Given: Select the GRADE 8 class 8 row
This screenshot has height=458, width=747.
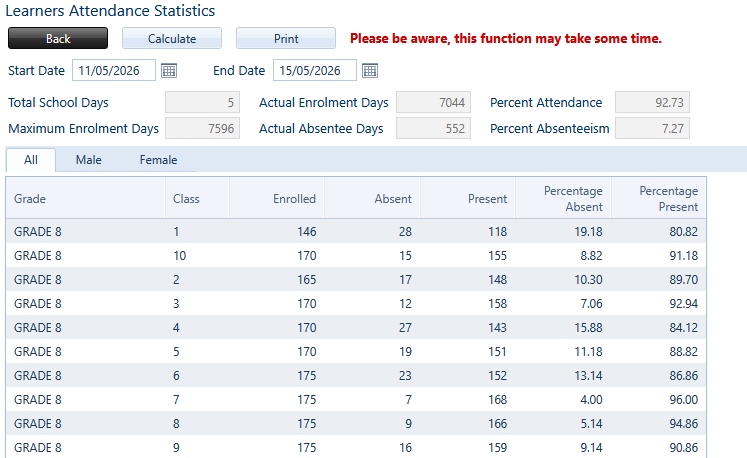Looking at the screenshot, I should (356, 423).
